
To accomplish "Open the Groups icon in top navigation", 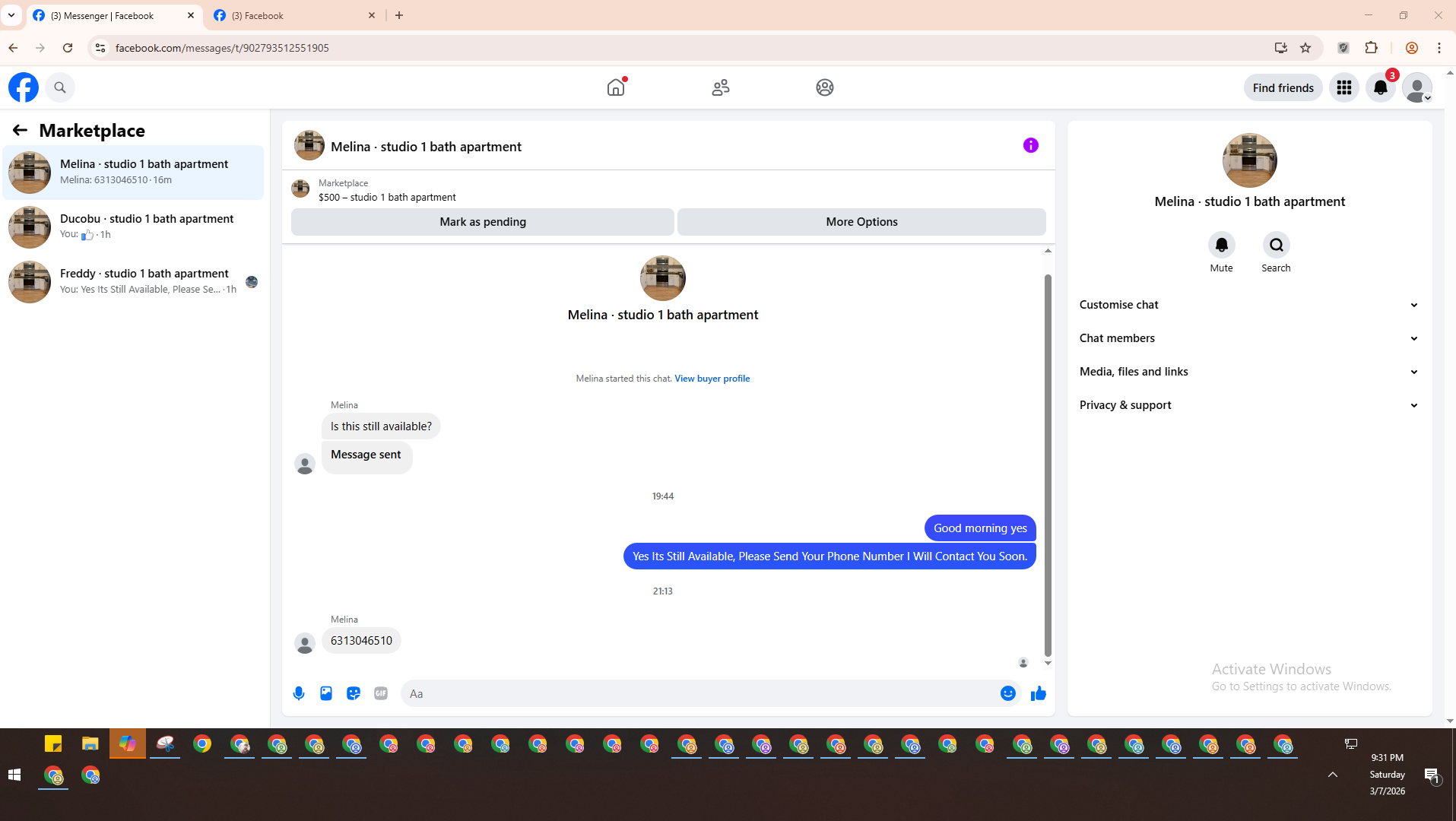I will [825, 87].
